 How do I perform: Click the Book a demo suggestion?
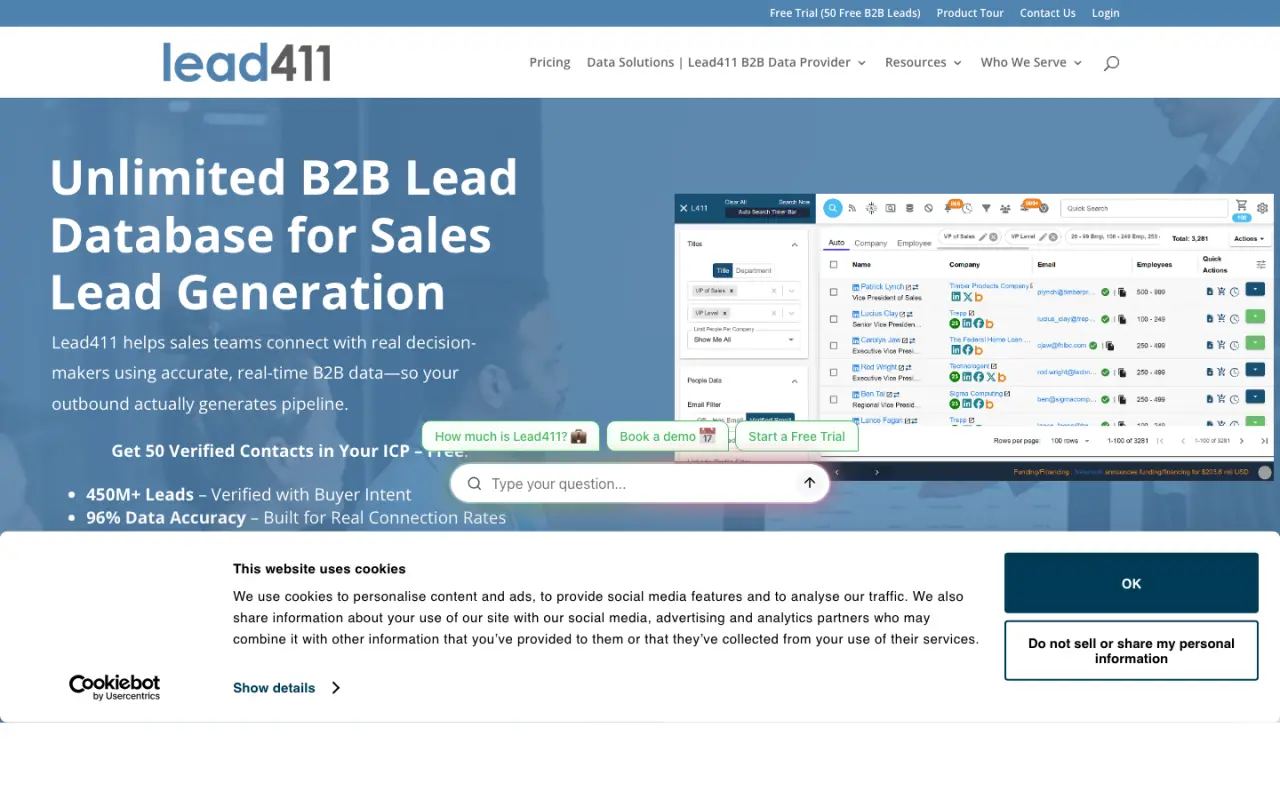coord(667,436)
